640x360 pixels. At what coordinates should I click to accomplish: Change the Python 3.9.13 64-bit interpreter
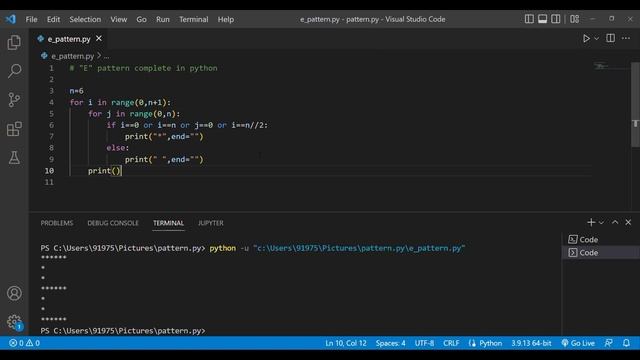[x=531, y=343]
